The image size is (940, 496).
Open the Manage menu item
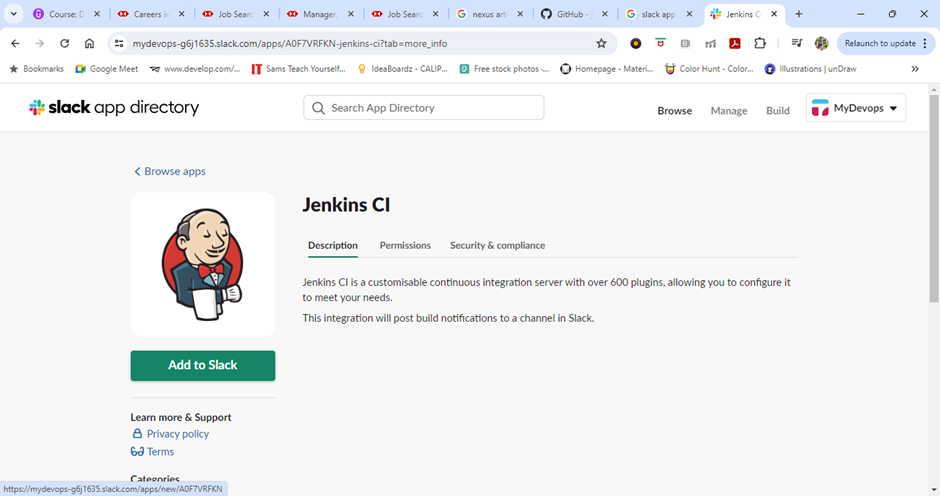pyautogui.click(x=729, y=110)
